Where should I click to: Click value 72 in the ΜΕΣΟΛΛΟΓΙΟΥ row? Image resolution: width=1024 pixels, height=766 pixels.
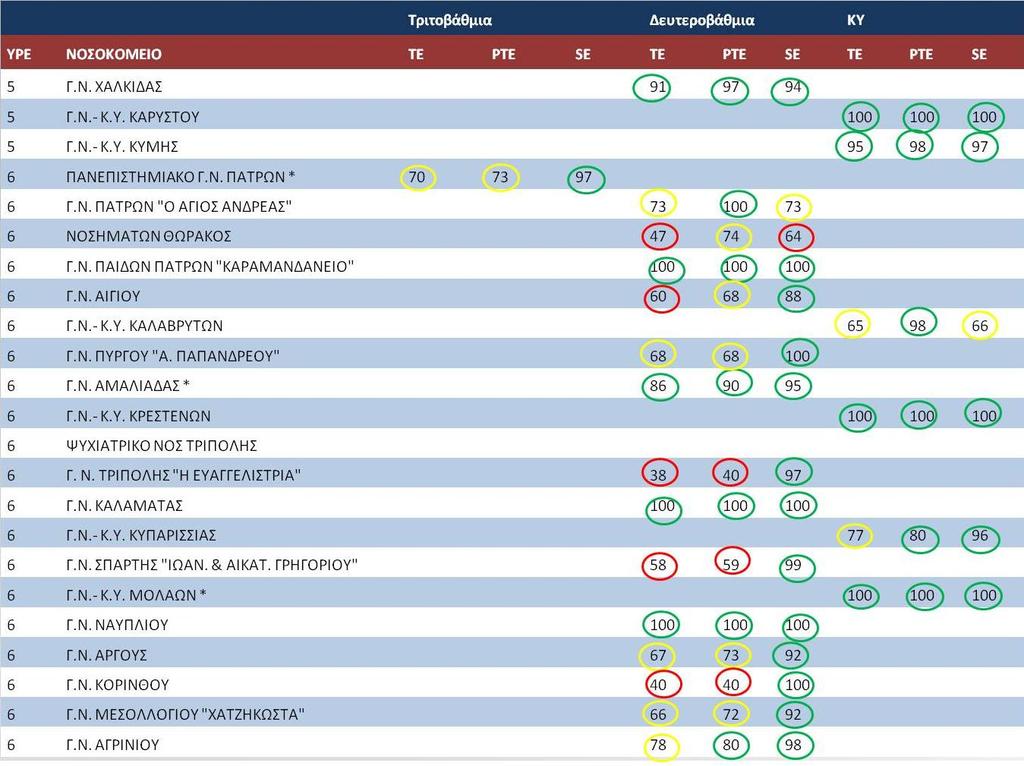click(732, 714)
